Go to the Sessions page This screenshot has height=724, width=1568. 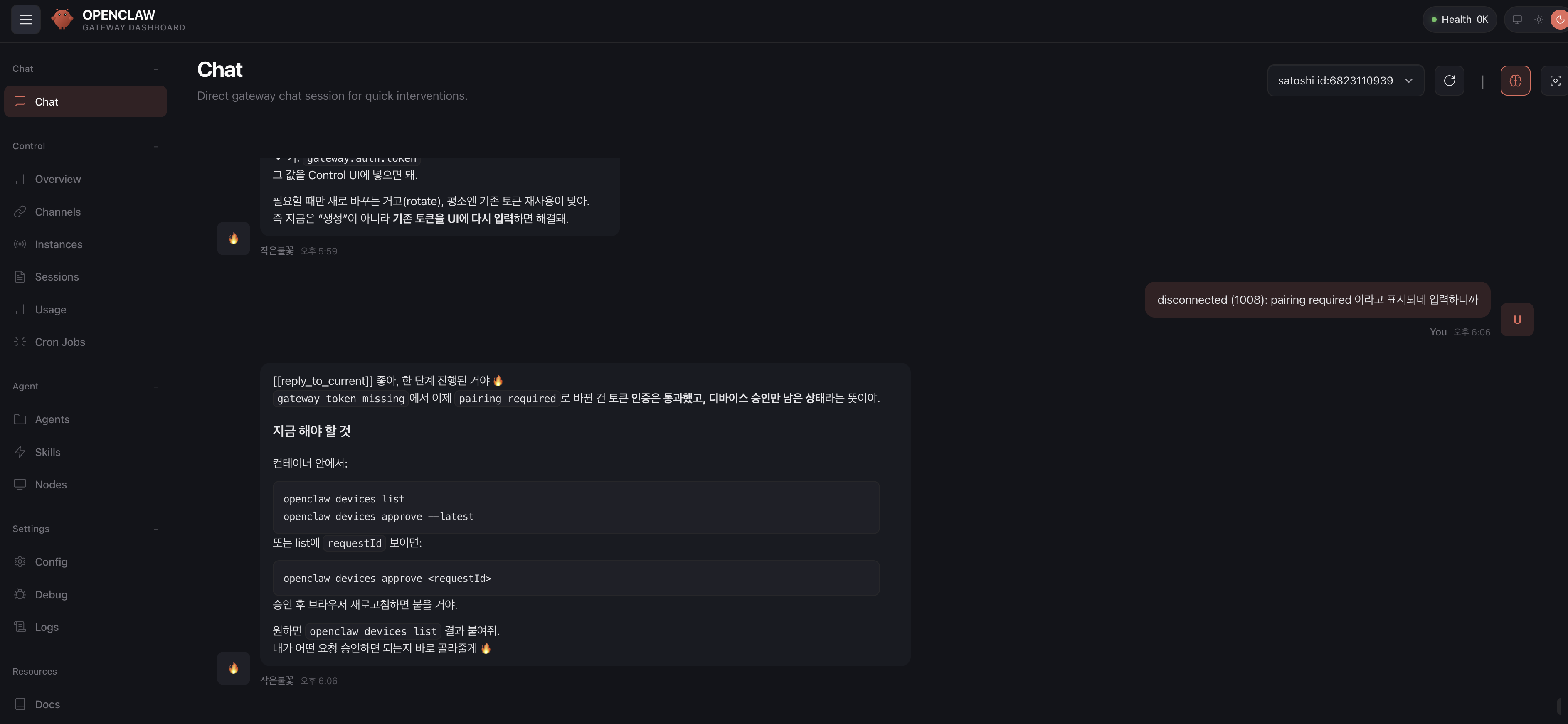(57, 277)
